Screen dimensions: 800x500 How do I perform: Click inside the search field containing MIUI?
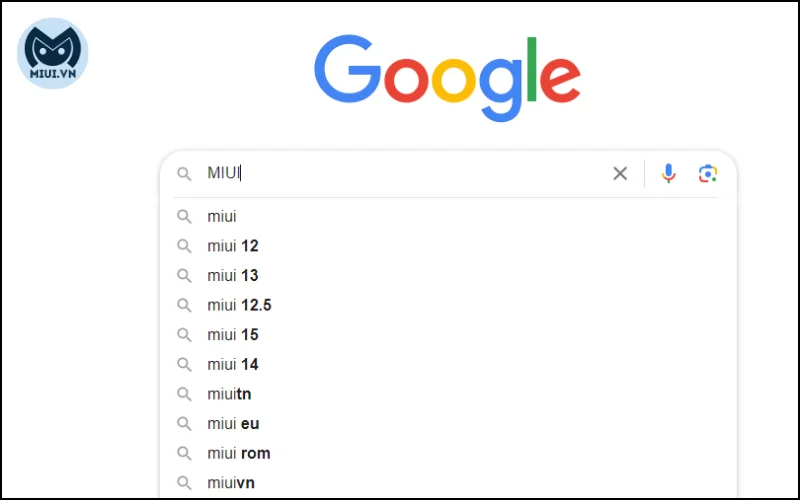click(403, 173)
